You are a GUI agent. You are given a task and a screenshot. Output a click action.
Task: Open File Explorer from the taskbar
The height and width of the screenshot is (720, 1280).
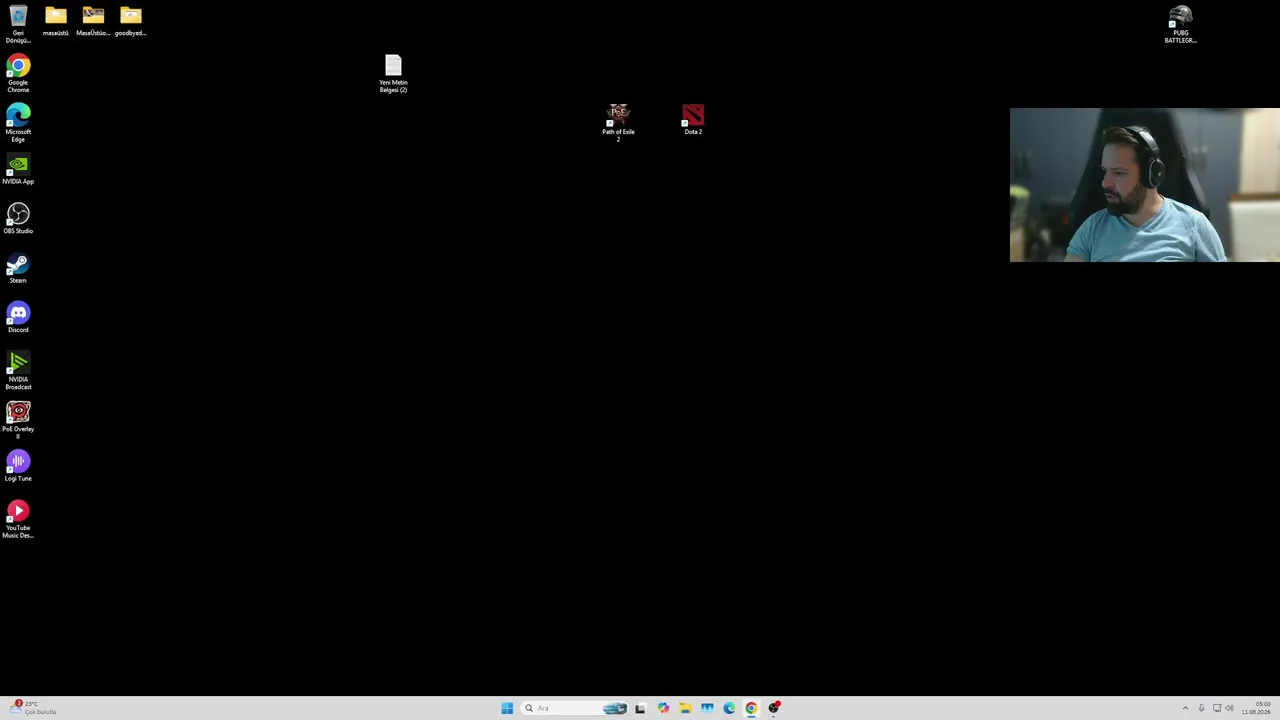point(685,708)
